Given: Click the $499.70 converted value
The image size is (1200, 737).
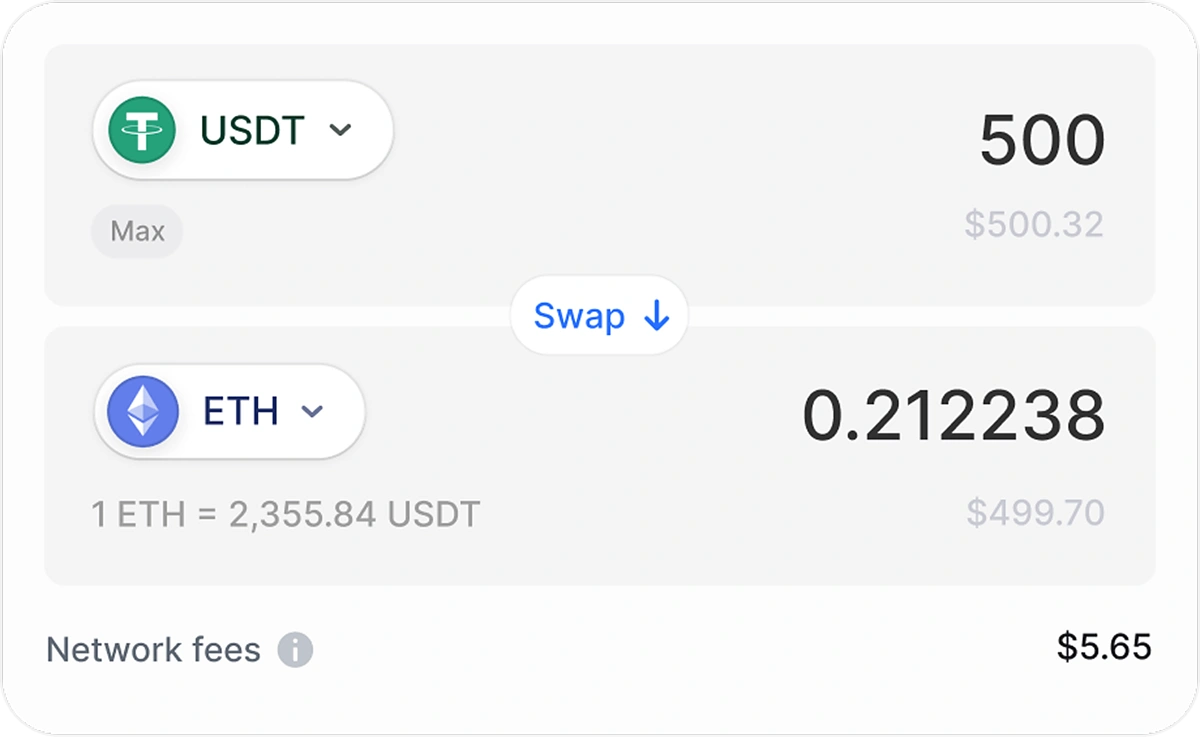Looking at the screenshot, I should [1035, 514].
